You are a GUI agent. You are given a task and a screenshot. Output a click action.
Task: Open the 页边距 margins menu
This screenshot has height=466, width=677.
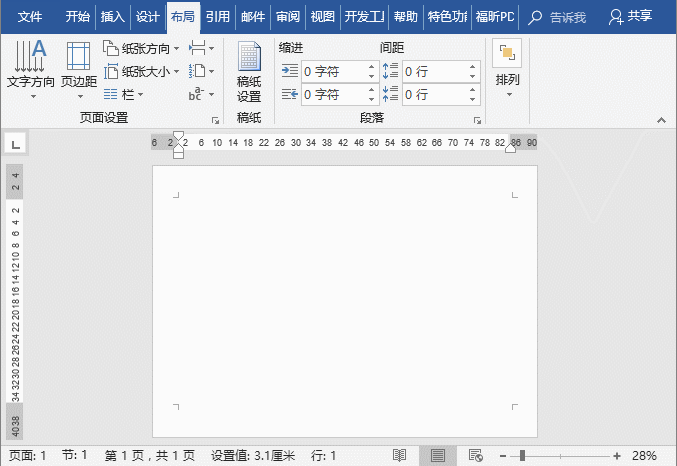click(x=79, y=69)
